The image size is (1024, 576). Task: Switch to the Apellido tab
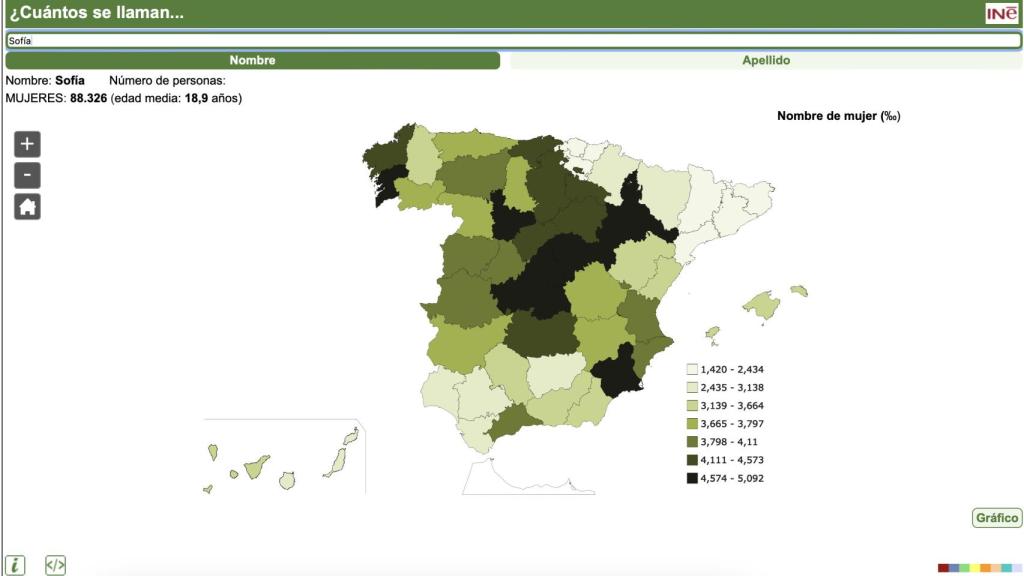766,60
